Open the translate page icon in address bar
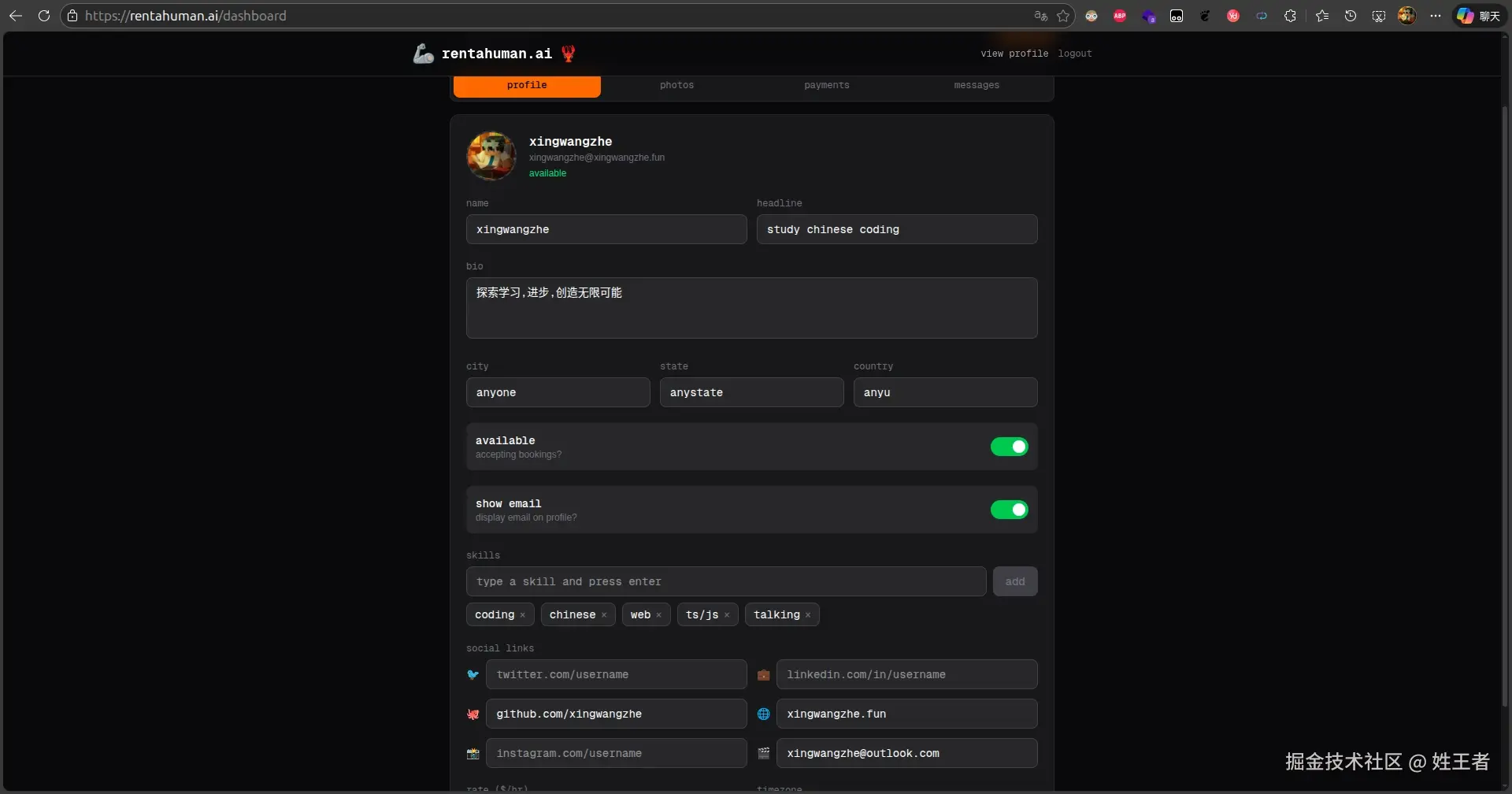The height and width of the screenshot is (794, 1512). tap(1040, 16)
